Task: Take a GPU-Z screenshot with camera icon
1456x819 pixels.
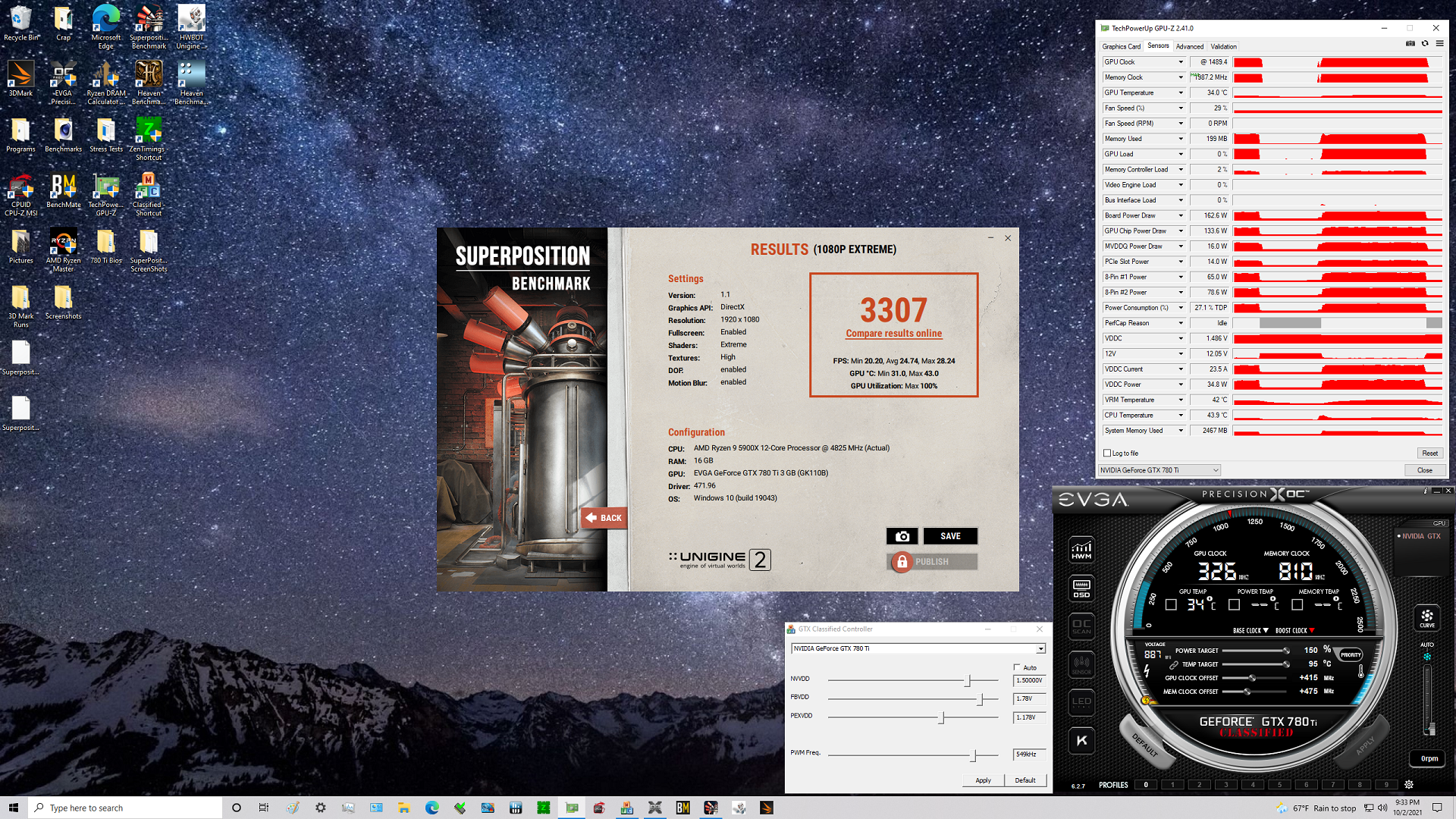Action: tap(1410, 44)
